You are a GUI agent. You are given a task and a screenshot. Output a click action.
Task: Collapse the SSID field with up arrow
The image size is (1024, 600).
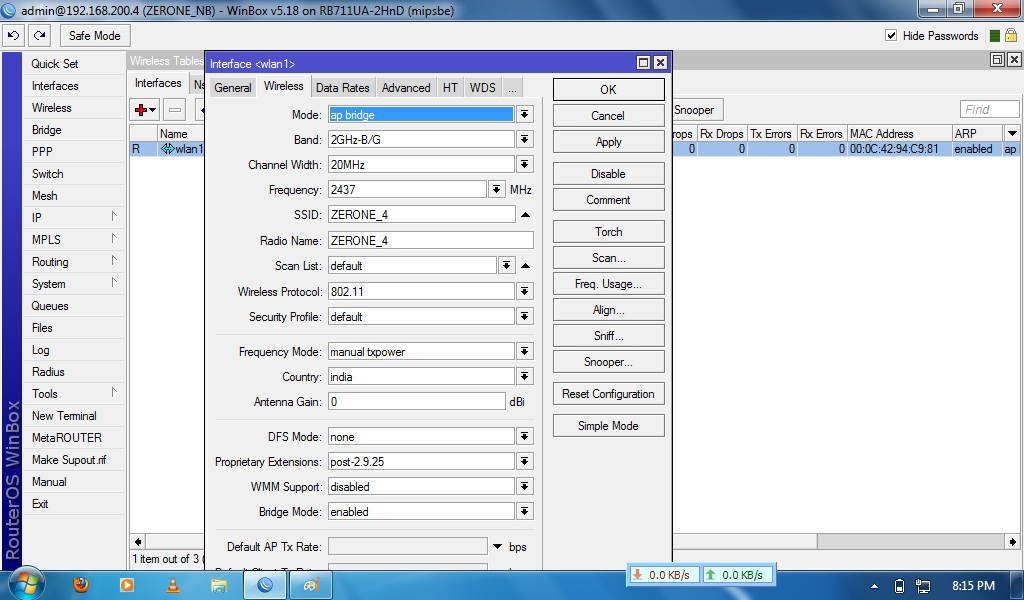[525, 215]
